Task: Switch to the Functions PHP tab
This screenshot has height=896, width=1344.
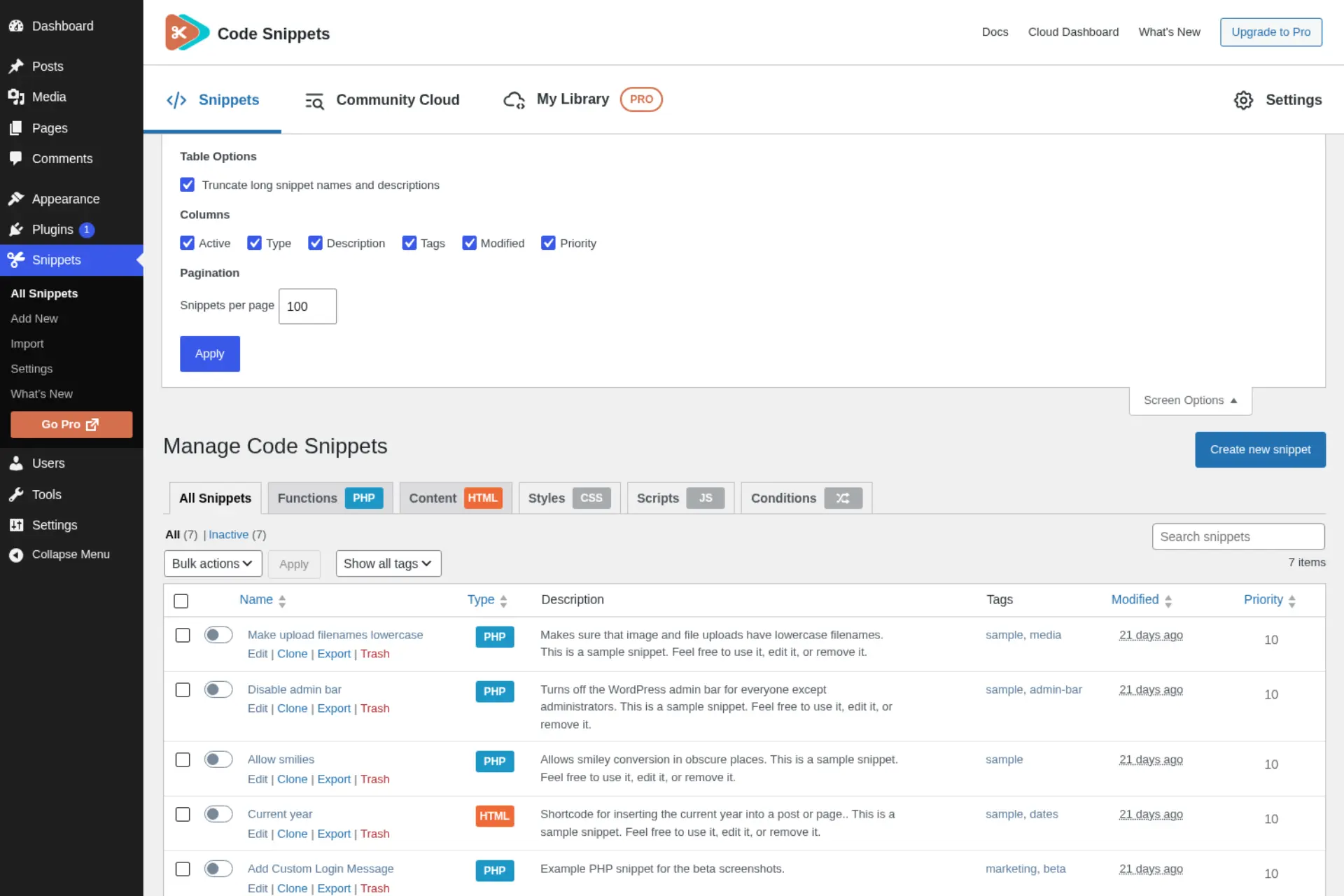Action: (330, 498)
